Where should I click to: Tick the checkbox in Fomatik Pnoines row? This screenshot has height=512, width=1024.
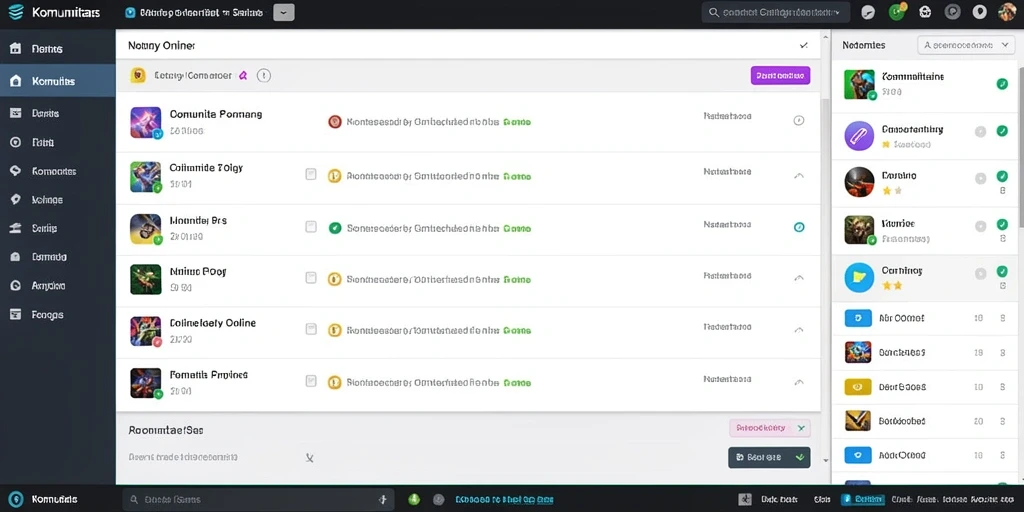click(x=311, y=381)
